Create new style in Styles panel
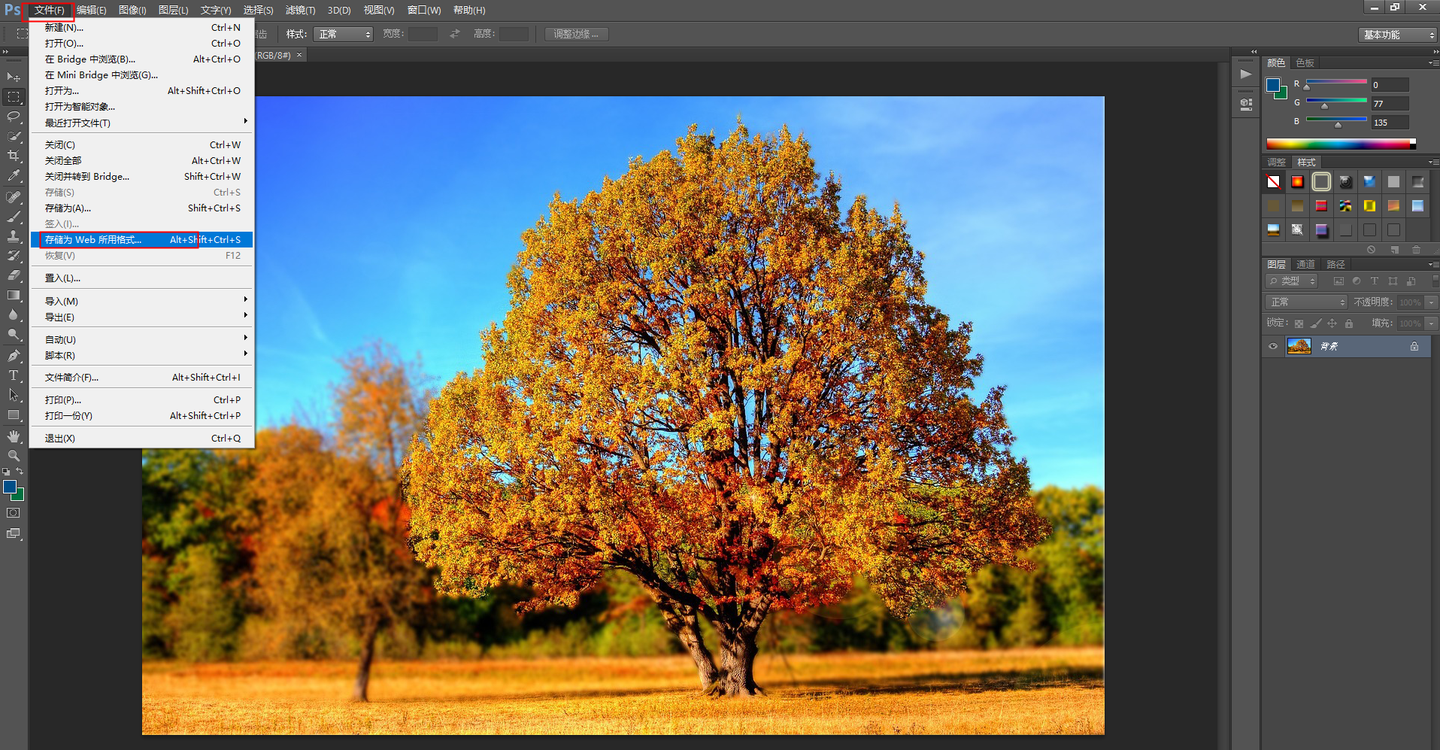 click(x=1394, y=249)
